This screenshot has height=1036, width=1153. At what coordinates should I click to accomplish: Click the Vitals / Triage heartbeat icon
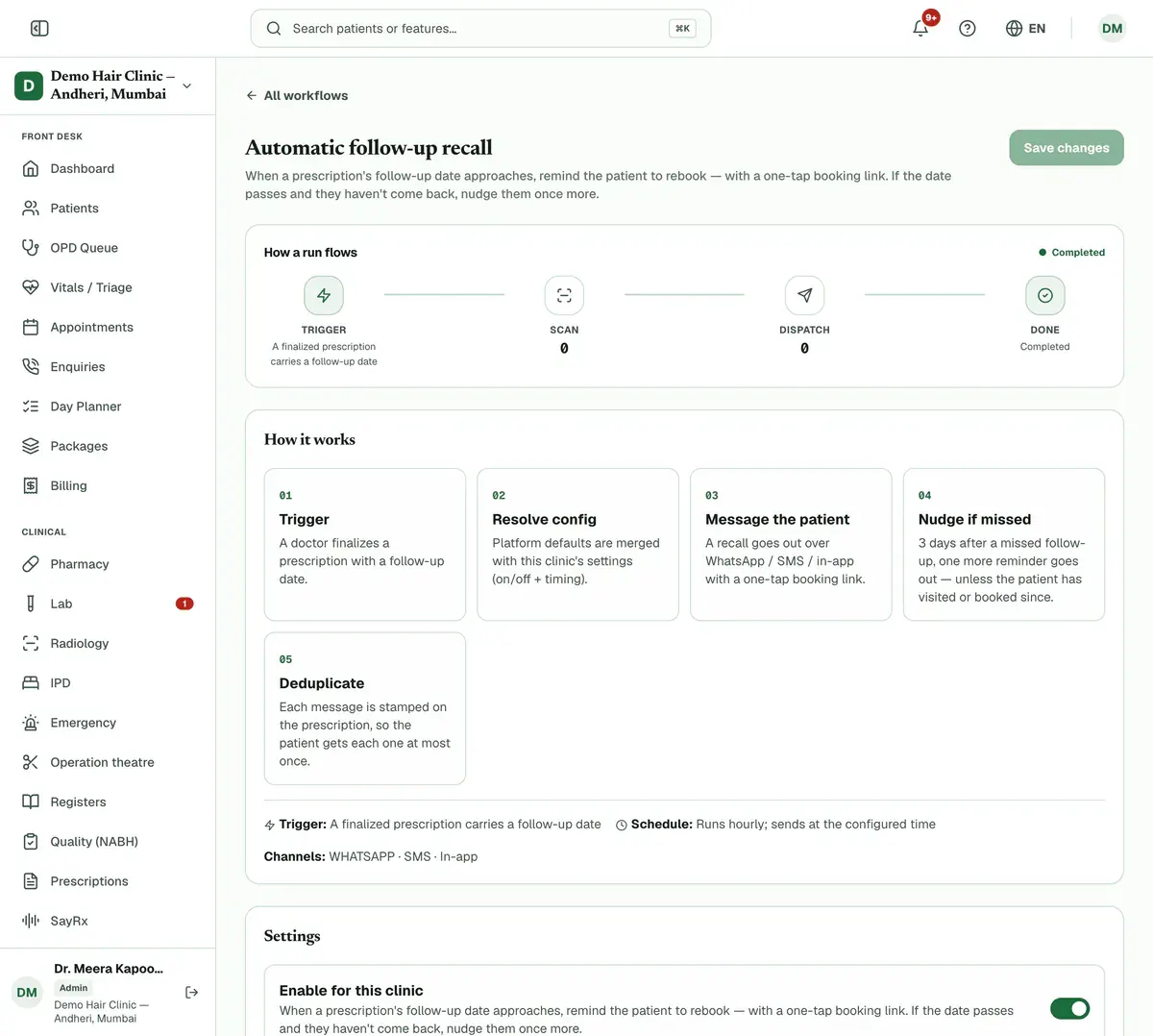[x=31, y=287]
